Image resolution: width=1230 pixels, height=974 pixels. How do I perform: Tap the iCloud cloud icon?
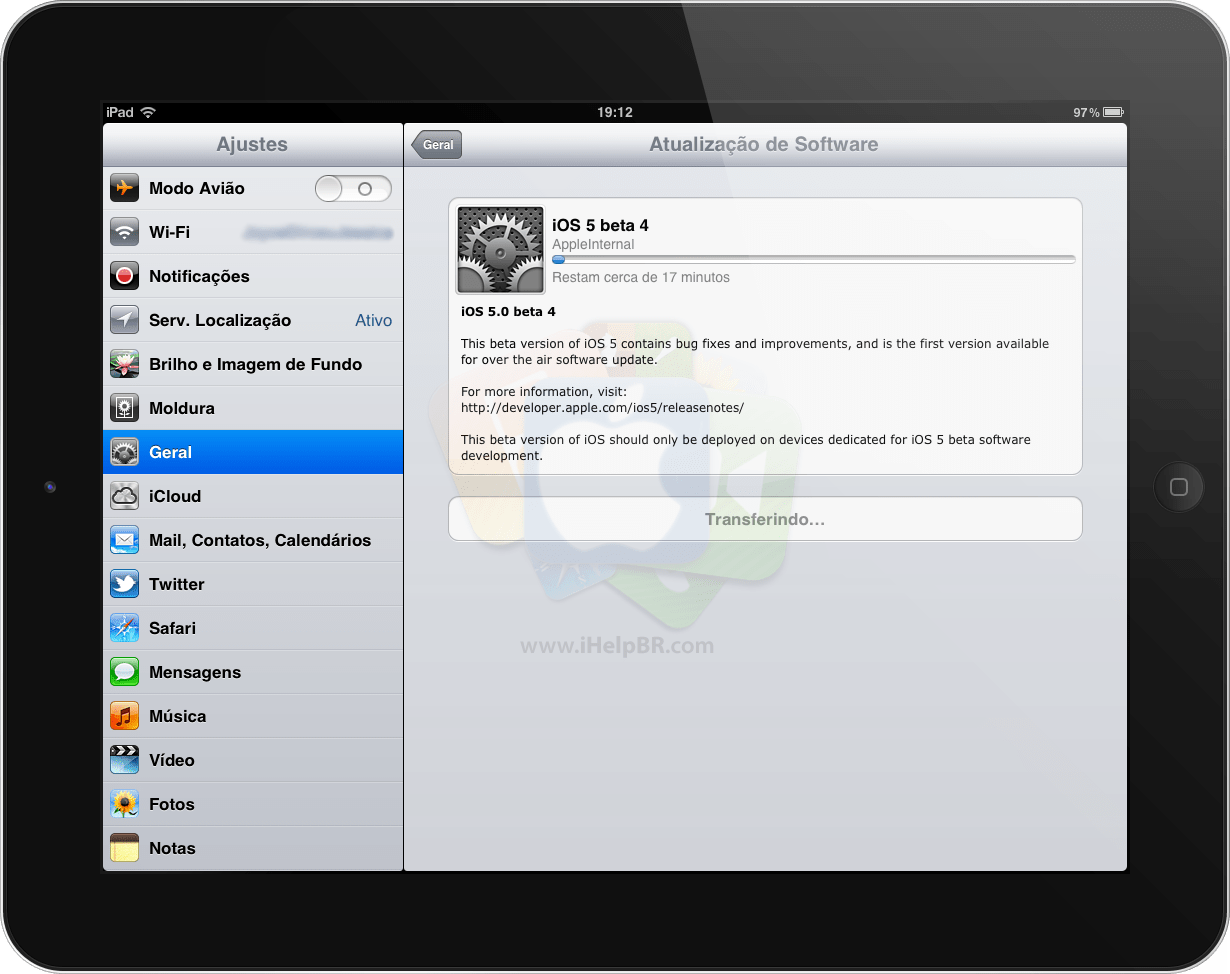tap(124, 496)
